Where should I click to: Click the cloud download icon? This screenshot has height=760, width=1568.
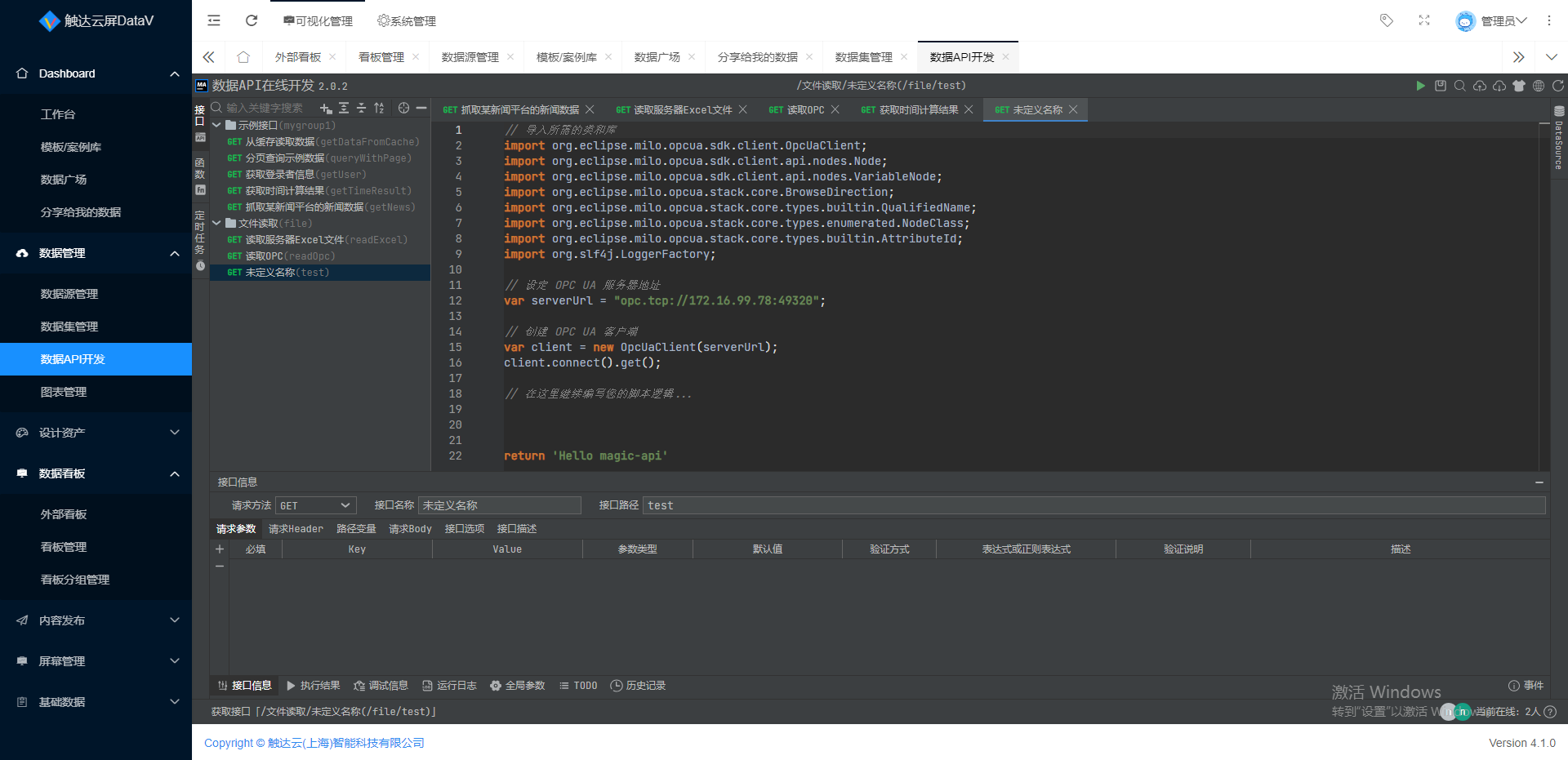(x=1499, y=86)
